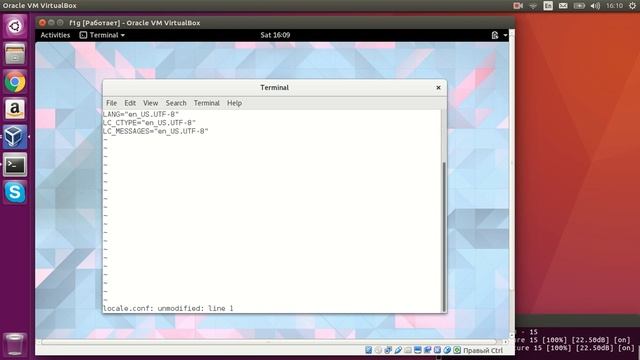Open guest clock showing Sat 16:09

[275, 35]
